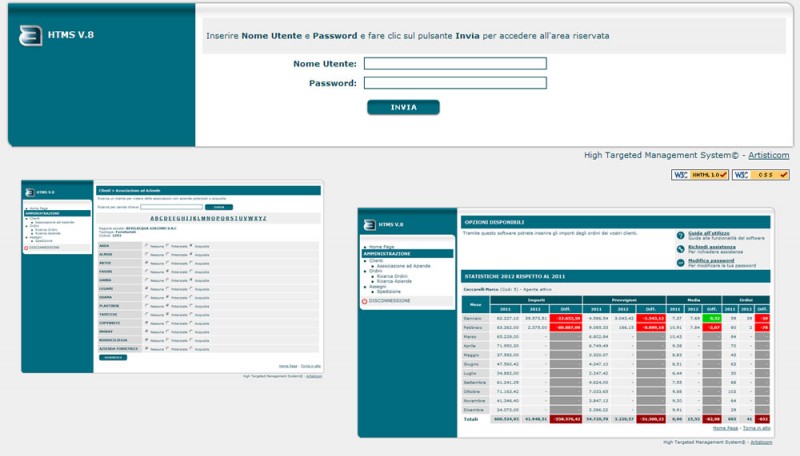Click the Password input field

coord(454,83)
